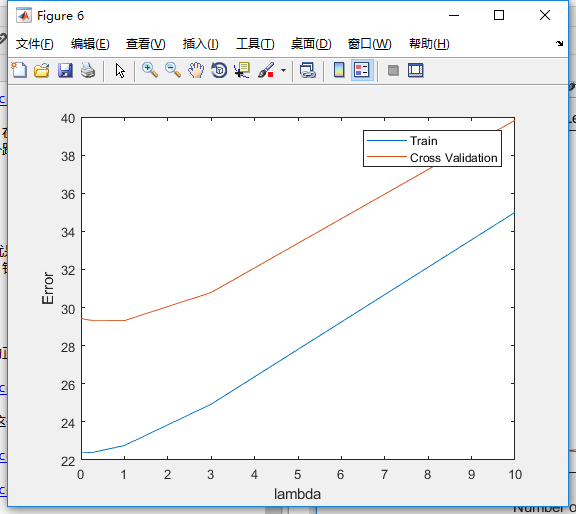Click the New Figure icon
Image resolution: width=576 pixels, height=514 pixels.
coord(19,70)
